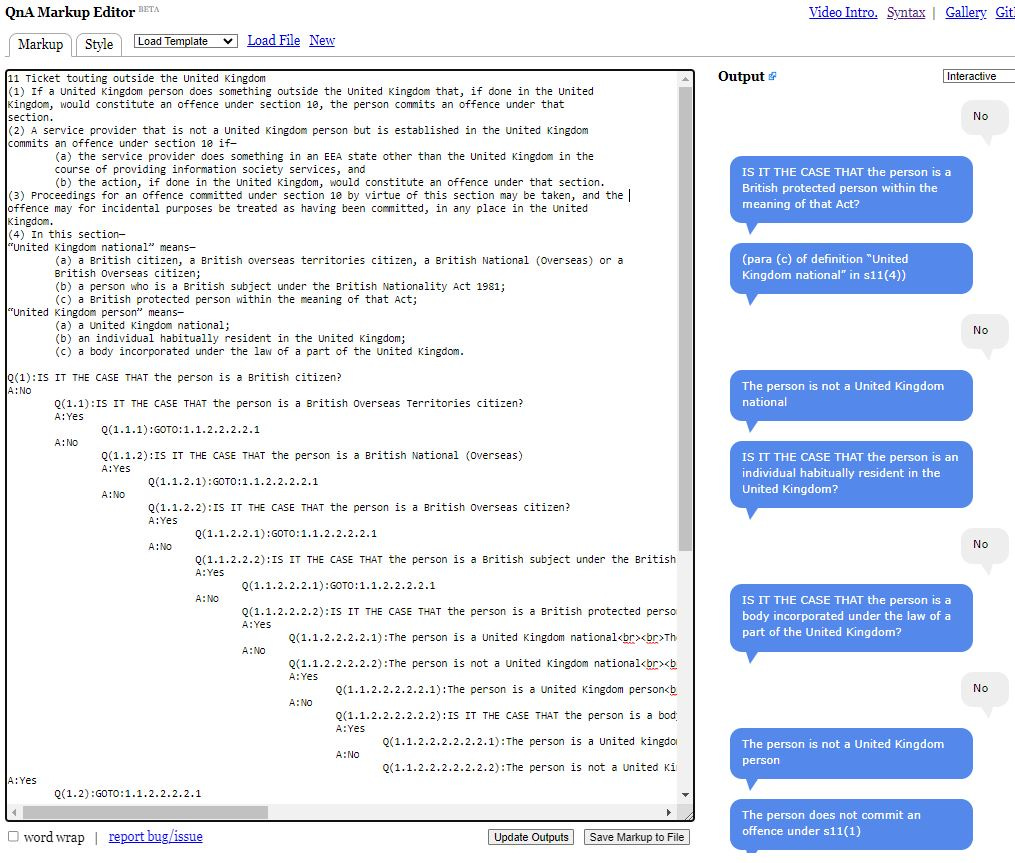1015x863 pixels.
Task: Click the 'habitually resident' question bubble
Action: [851, 473]
